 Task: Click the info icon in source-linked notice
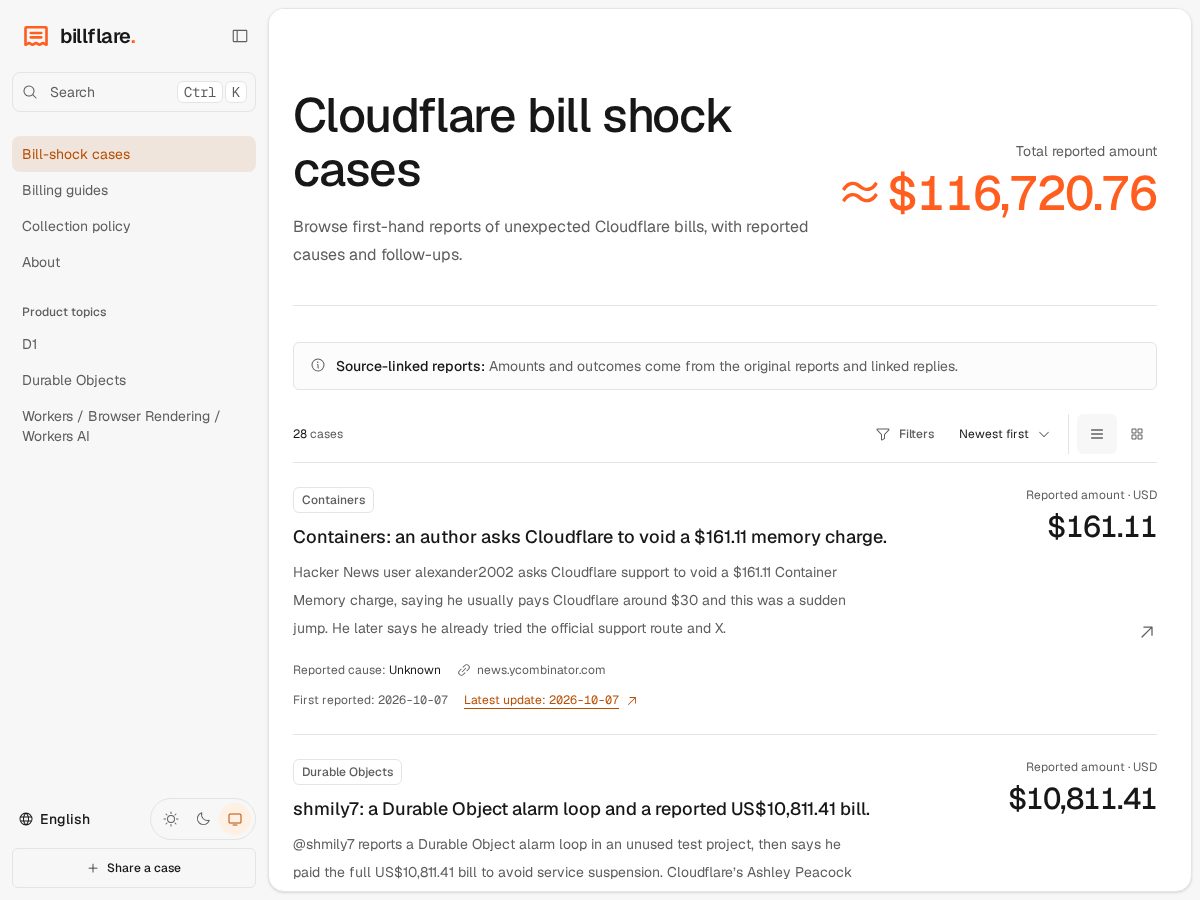pos(318,365)
